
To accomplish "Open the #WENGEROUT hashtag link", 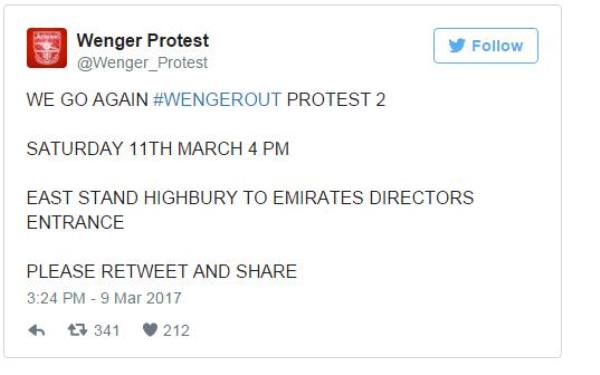I will [217, 99].
